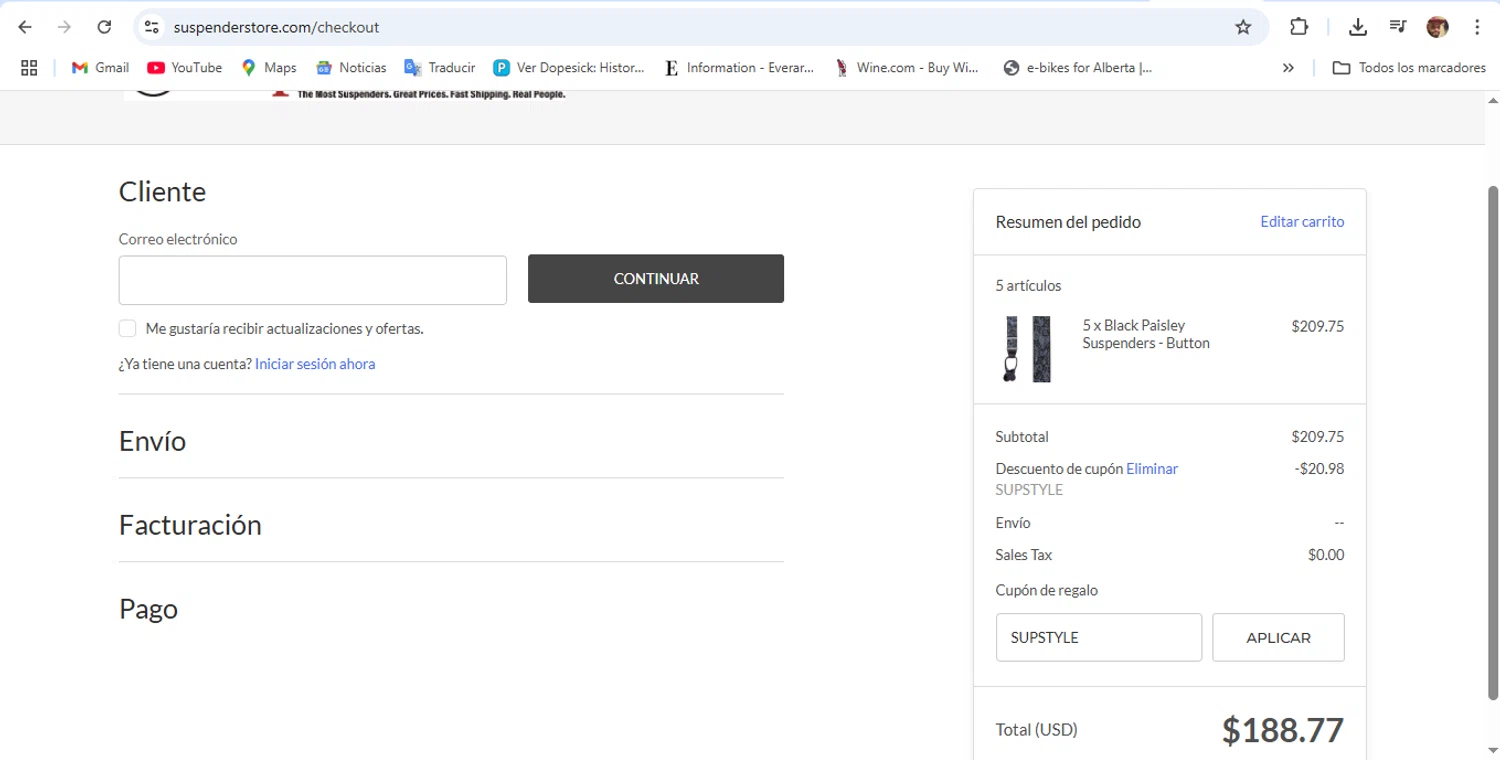Click the Black Paisley Suspenders thumbnail

coord(1027,349)
